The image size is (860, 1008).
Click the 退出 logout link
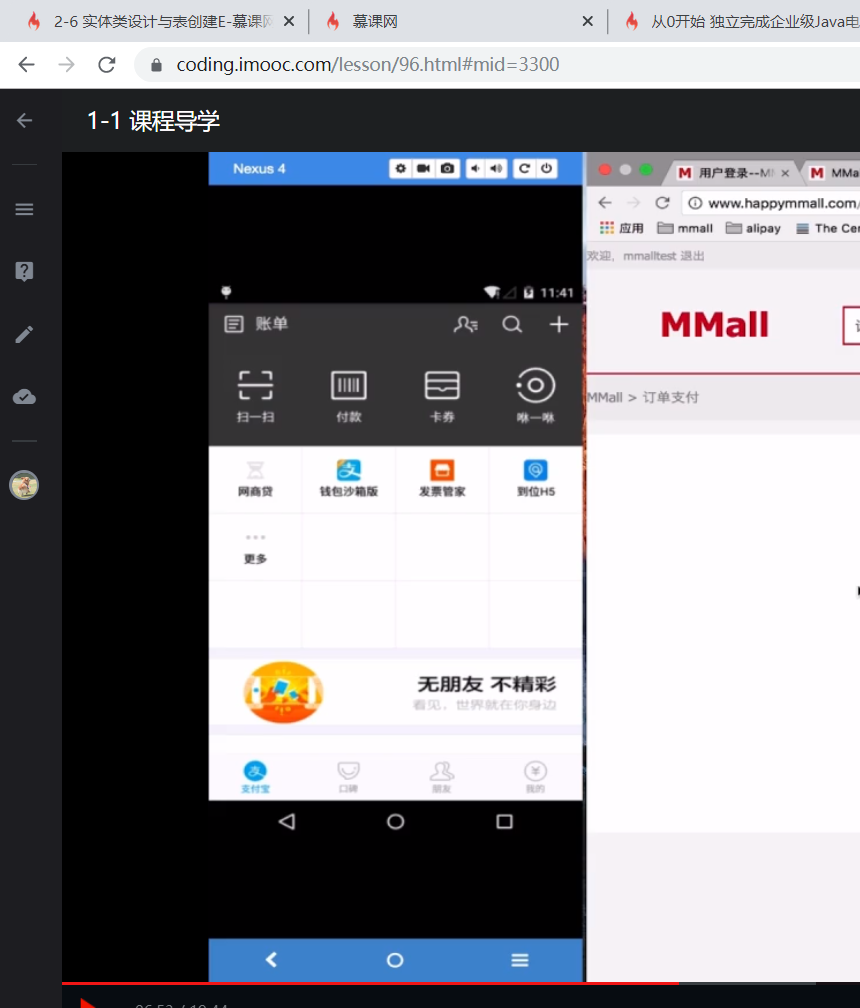[x=692, y=256]
